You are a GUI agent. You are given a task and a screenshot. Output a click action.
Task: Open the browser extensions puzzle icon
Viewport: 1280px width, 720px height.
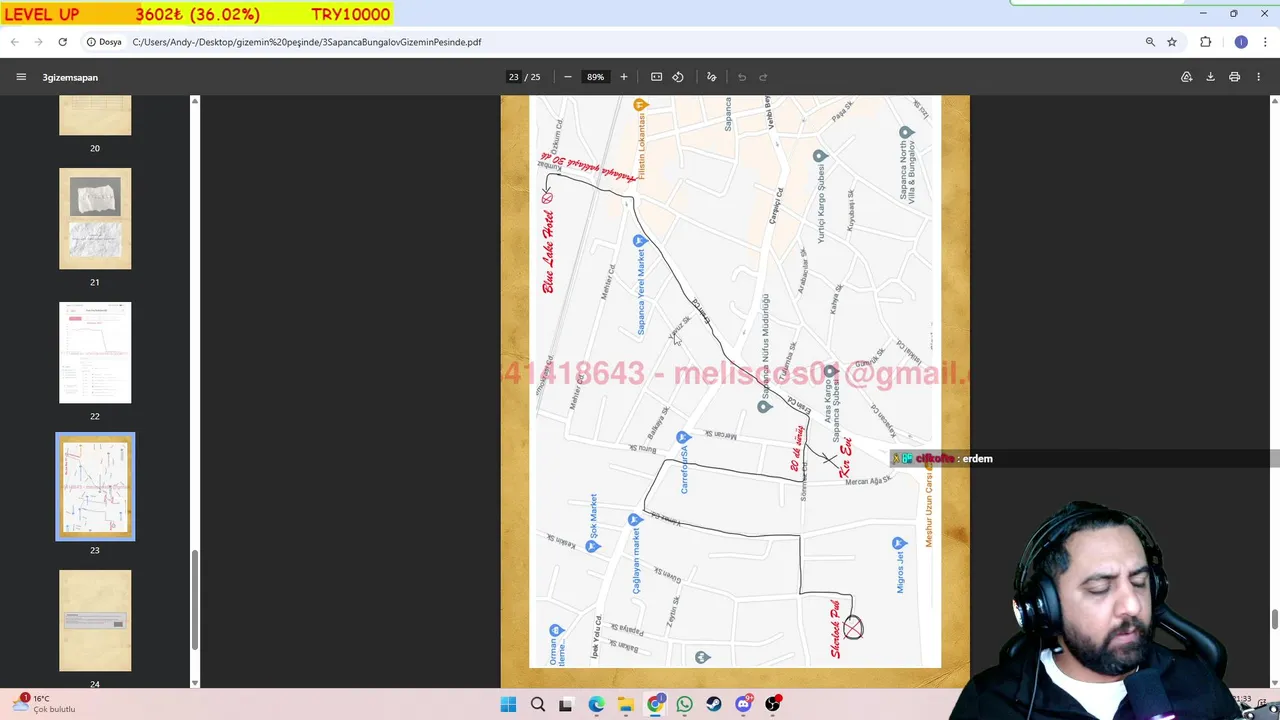point(1206,42)
